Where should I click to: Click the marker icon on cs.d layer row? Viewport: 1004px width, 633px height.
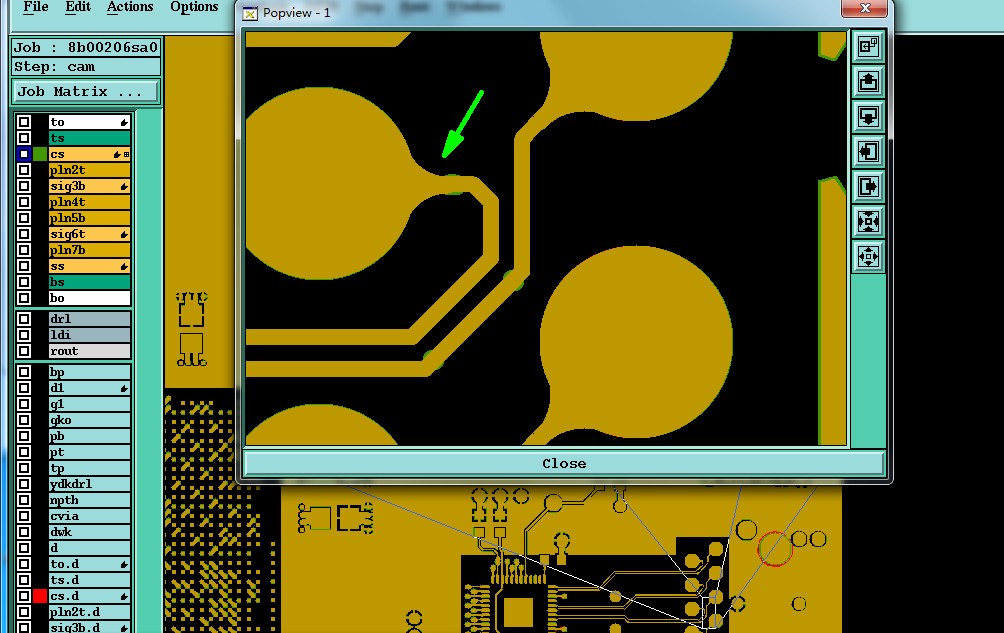124,596
